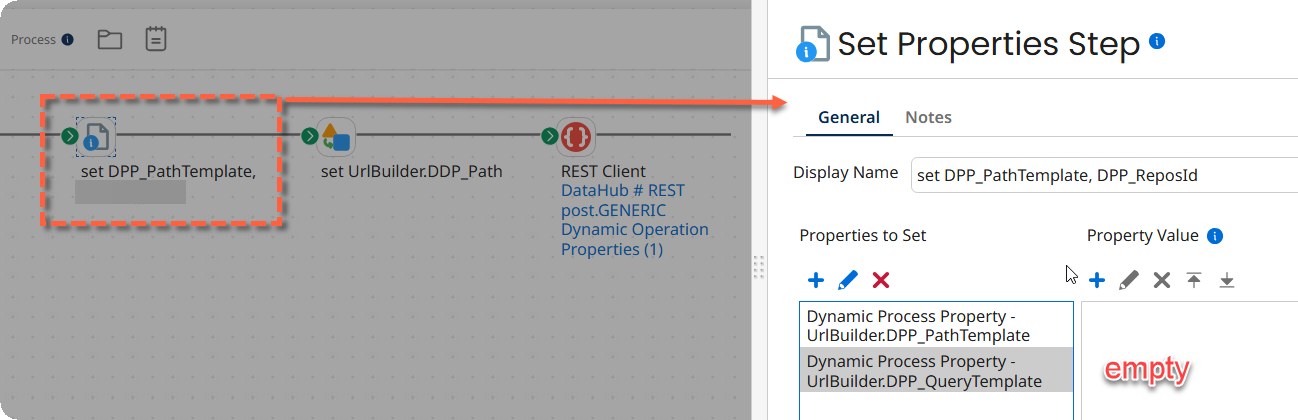Screen dimensions: 1298x420
Task: Remove property value with gray X icon
Action: (1161, 280)
